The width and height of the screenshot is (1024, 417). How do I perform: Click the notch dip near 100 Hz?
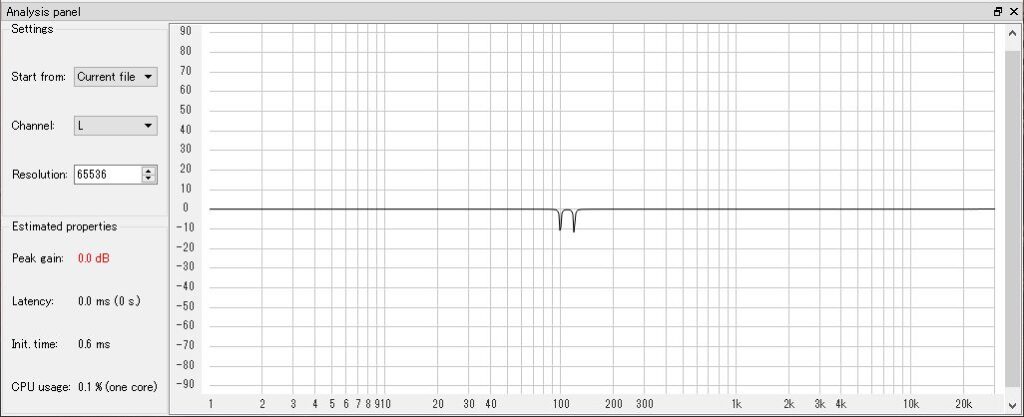(x=560, y=221)
